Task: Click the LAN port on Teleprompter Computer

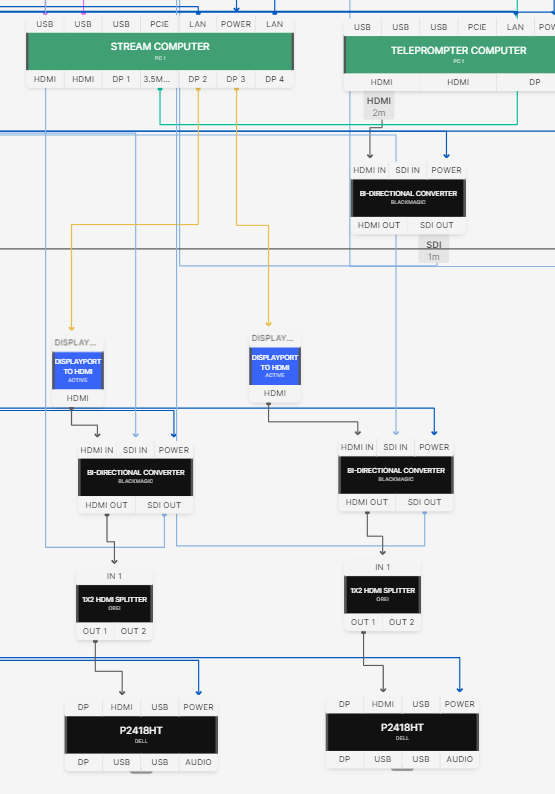Action: [515, 27]
